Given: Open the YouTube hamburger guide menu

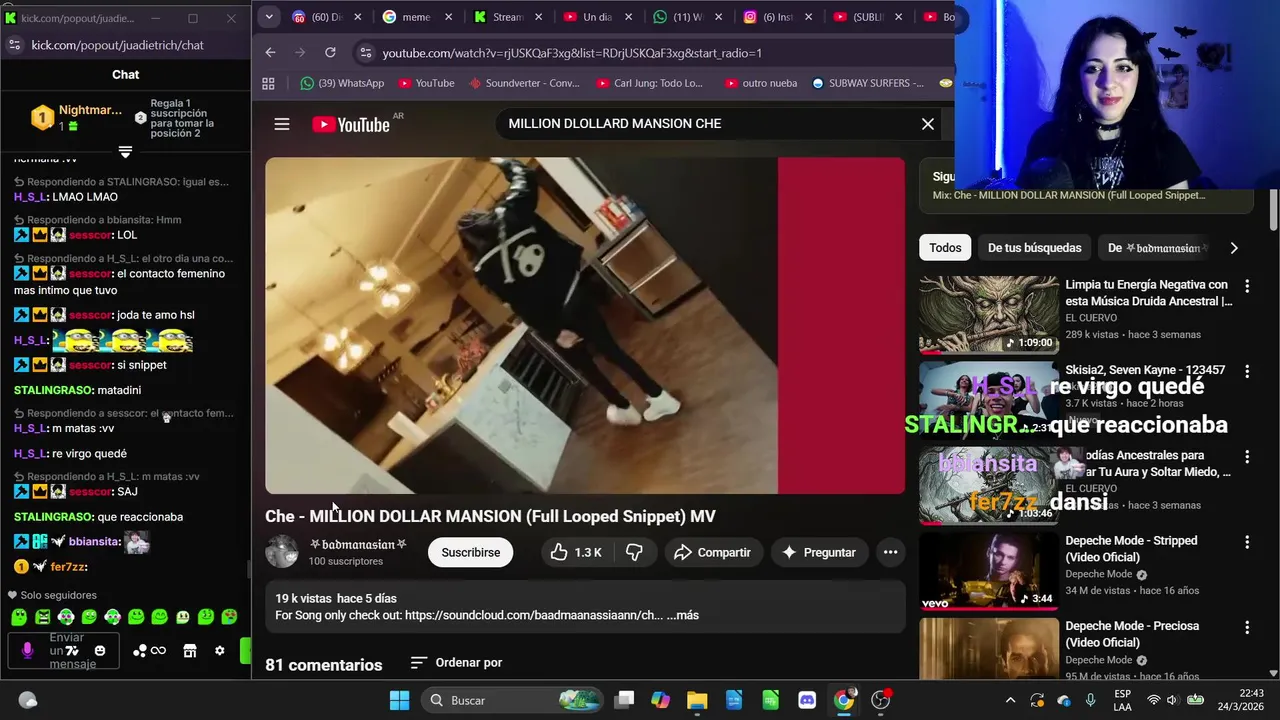Looking at the screenshot, I should [282, 124].
